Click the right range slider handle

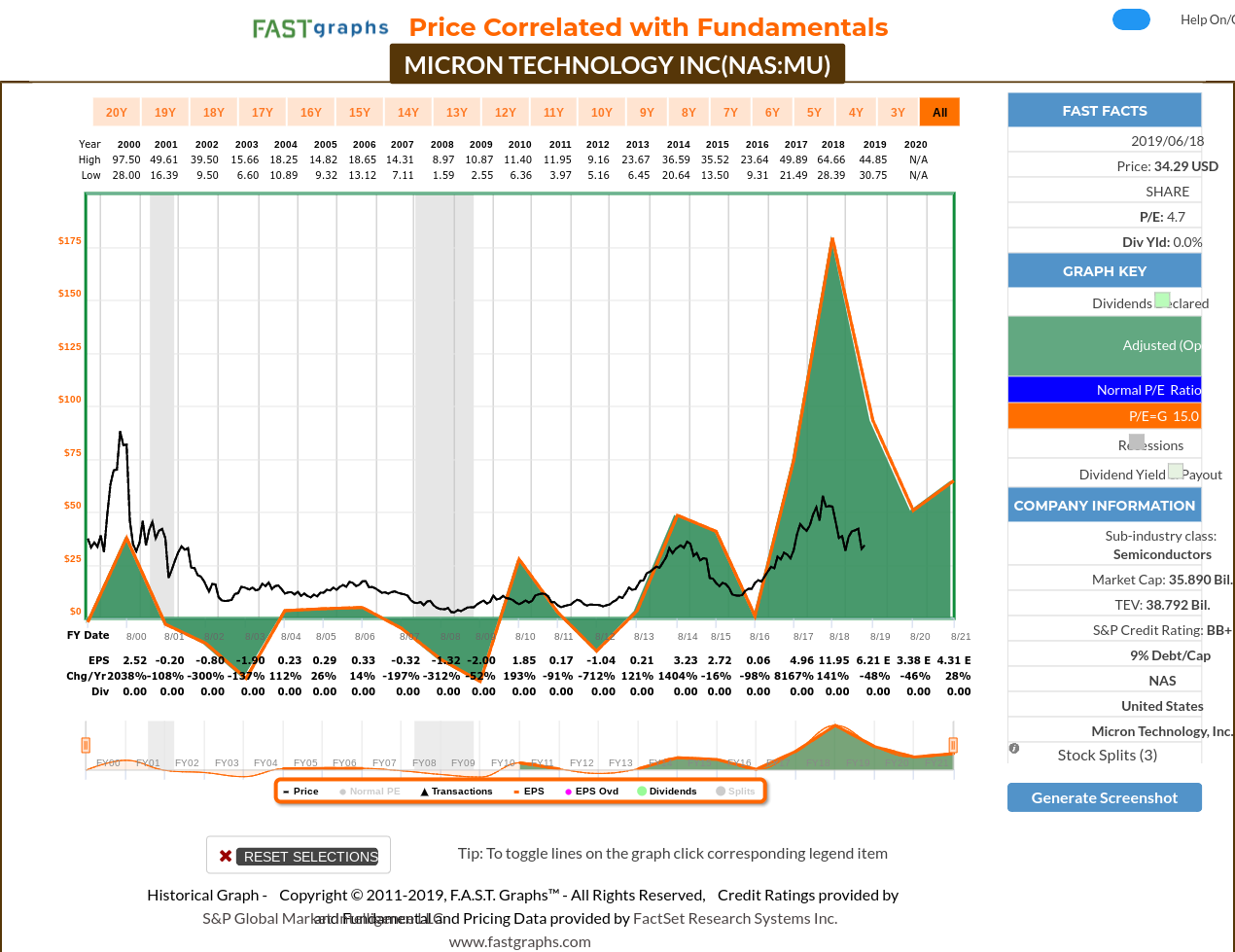coord(953,745)
